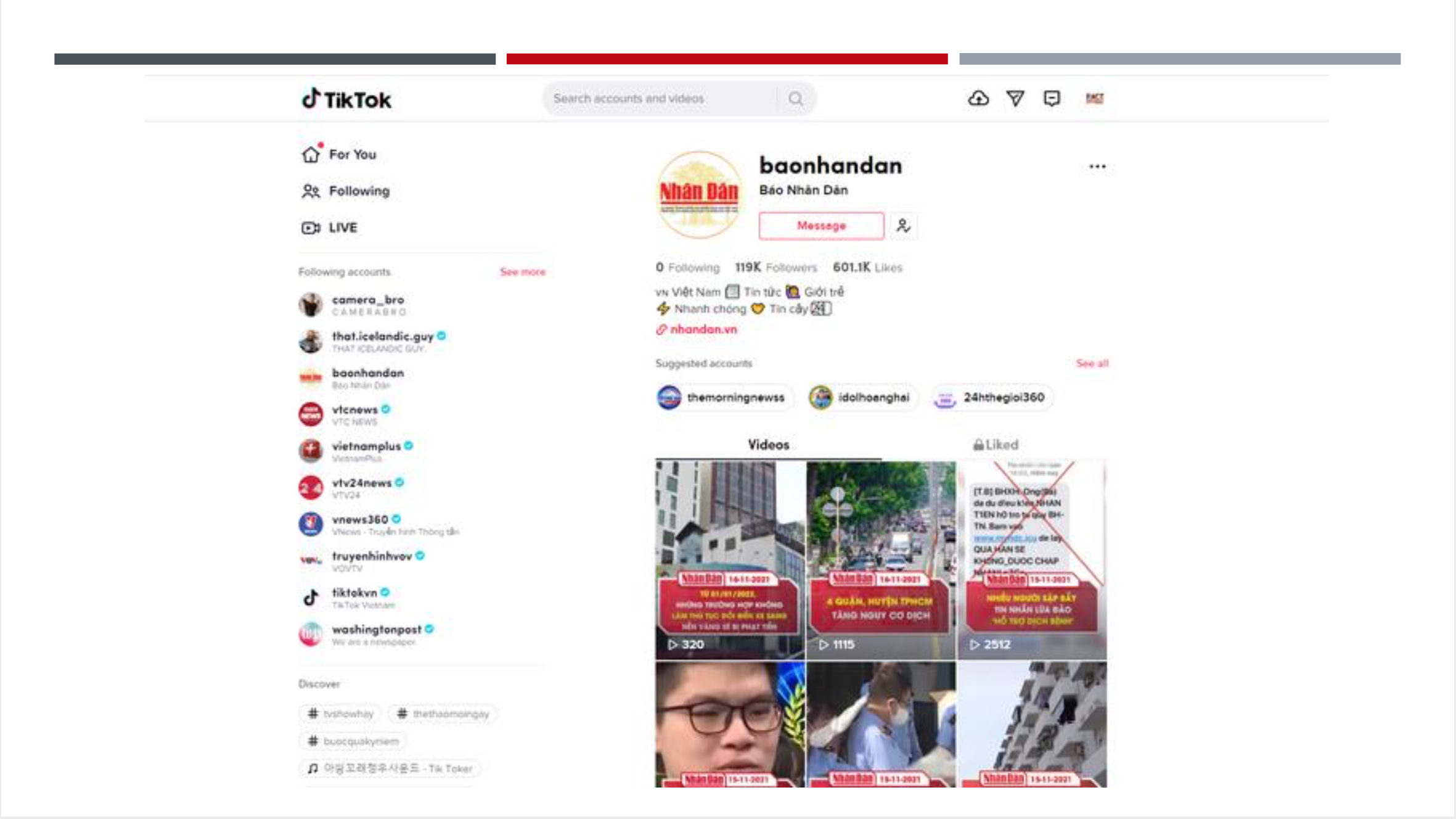Click the TikTok logo

[x=346, y=99]
